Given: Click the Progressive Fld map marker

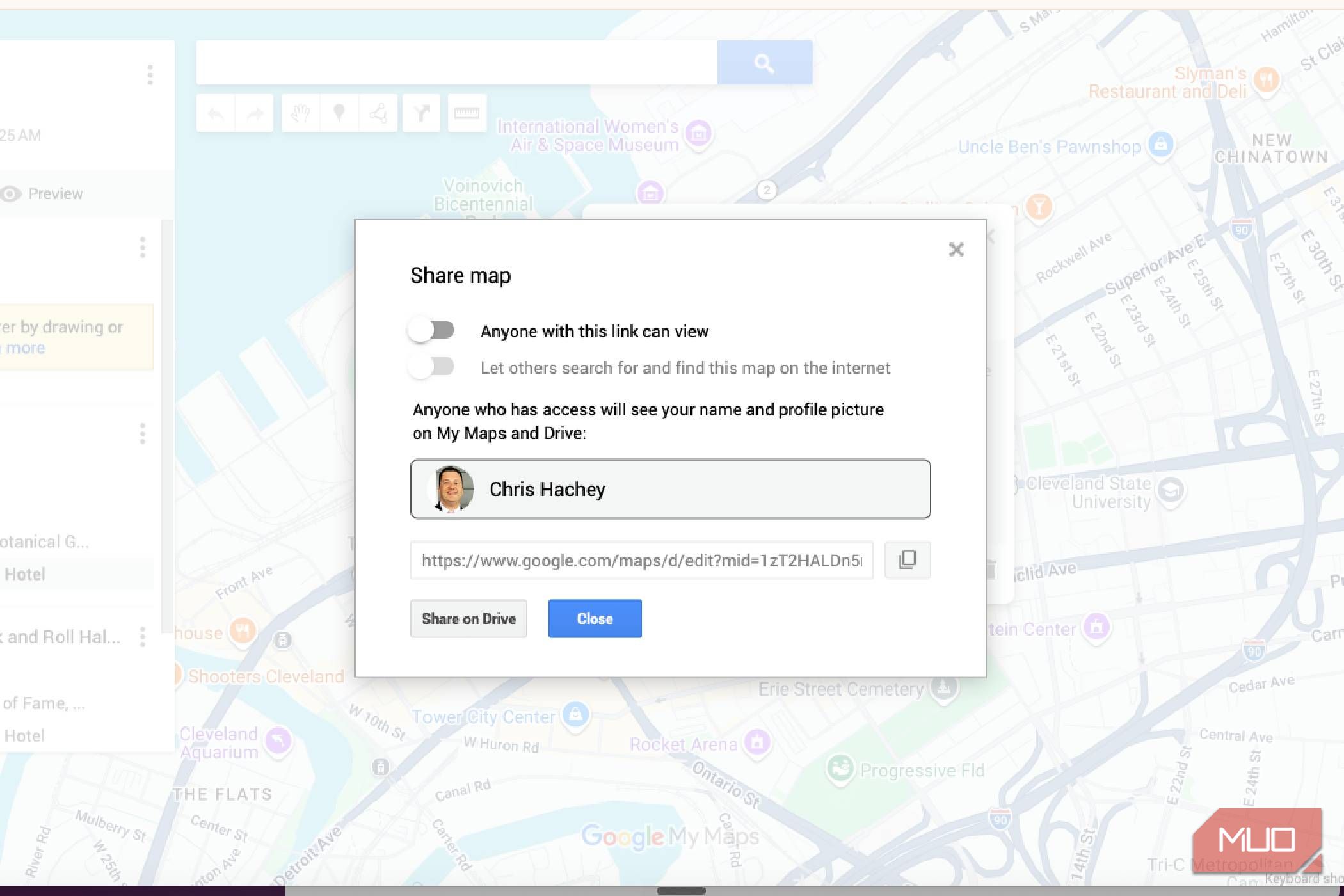Looking at the screenshot, I should pos(840,767).
